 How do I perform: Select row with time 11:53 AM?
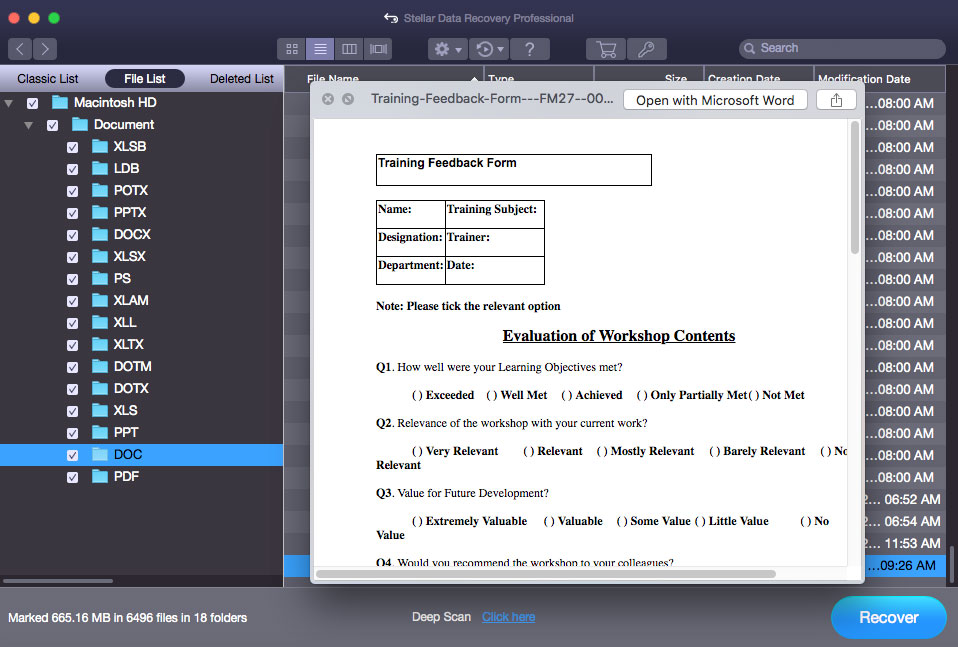point(903,544)
